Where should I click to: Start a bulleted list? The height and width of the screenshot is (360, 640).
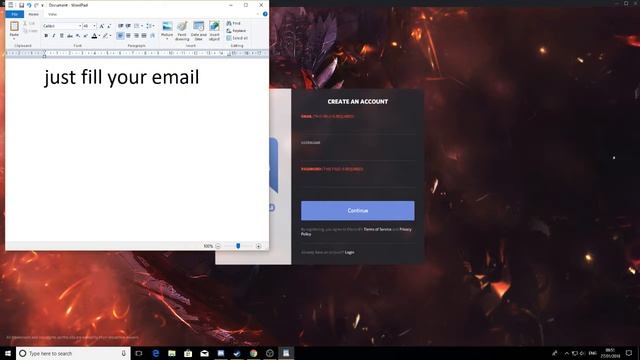(x=136, y=26)
